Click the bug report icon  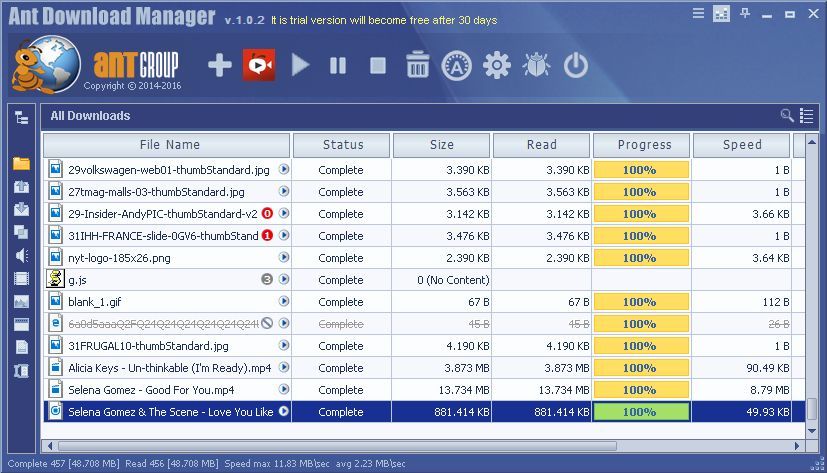(x=536, y=65)
